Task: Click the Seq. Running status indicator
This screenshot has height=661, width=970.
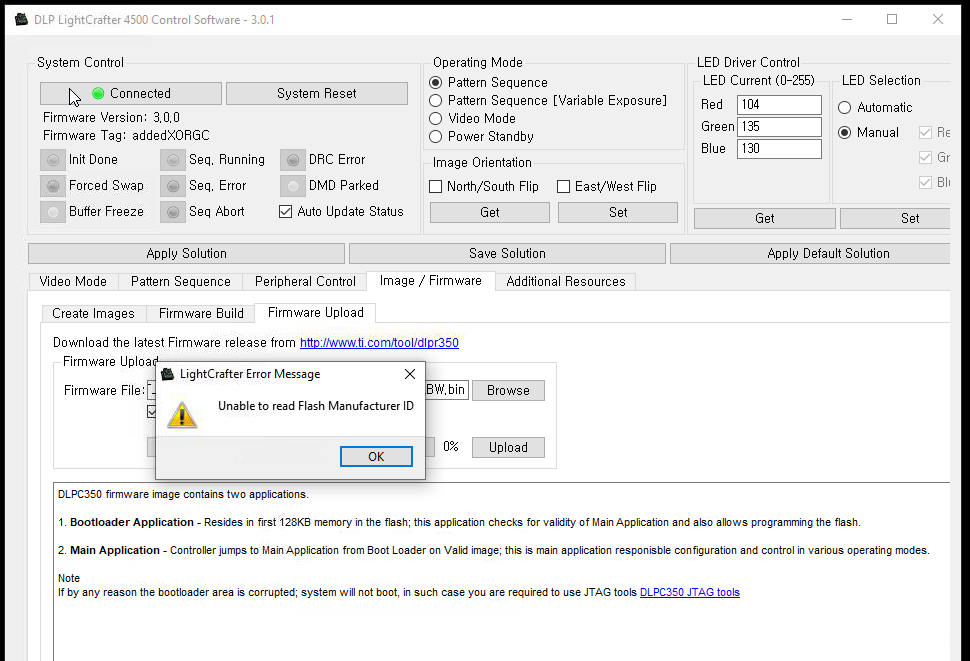Action: pos(173,160)
